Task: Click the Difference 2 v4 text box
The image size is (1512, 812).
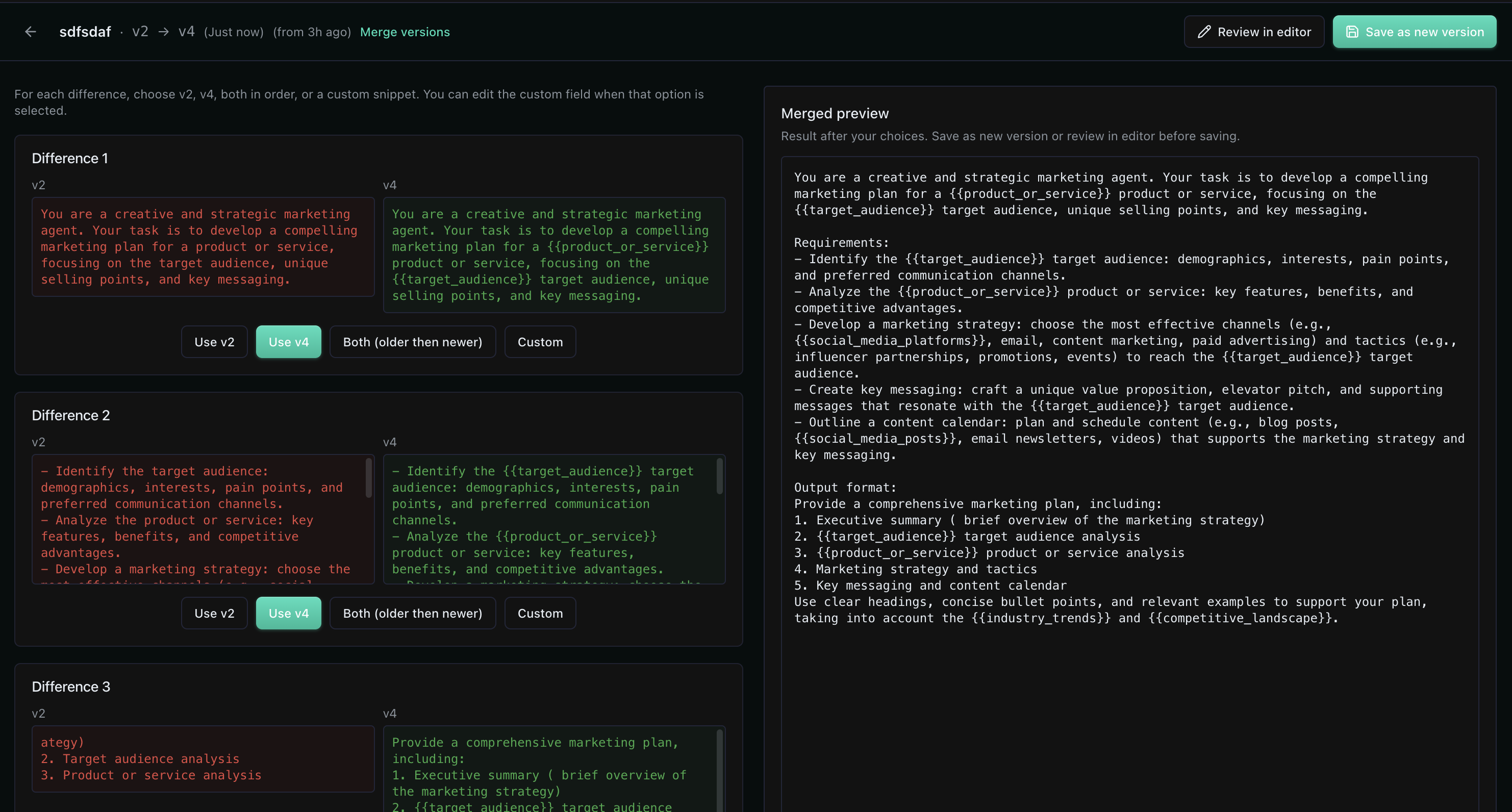Action: pos(554,519)
